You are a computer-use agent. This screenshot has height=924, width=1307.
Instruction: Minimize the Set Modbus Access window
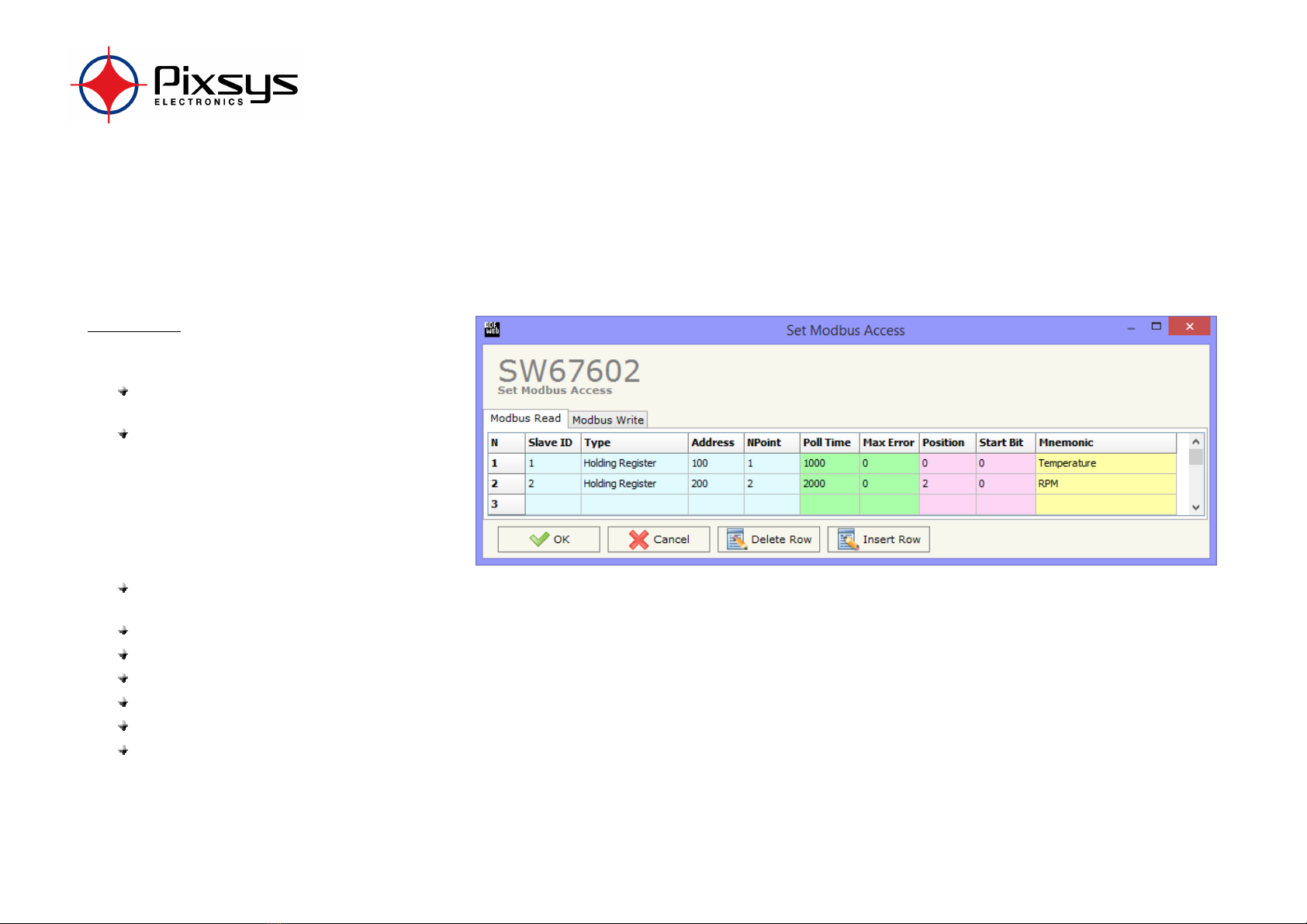[1131, 327]
